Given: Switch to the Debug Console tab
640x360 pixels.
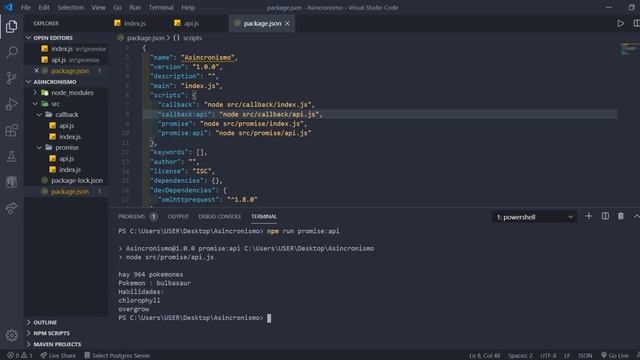Looking at the screenshot, I should pos(220,216).
